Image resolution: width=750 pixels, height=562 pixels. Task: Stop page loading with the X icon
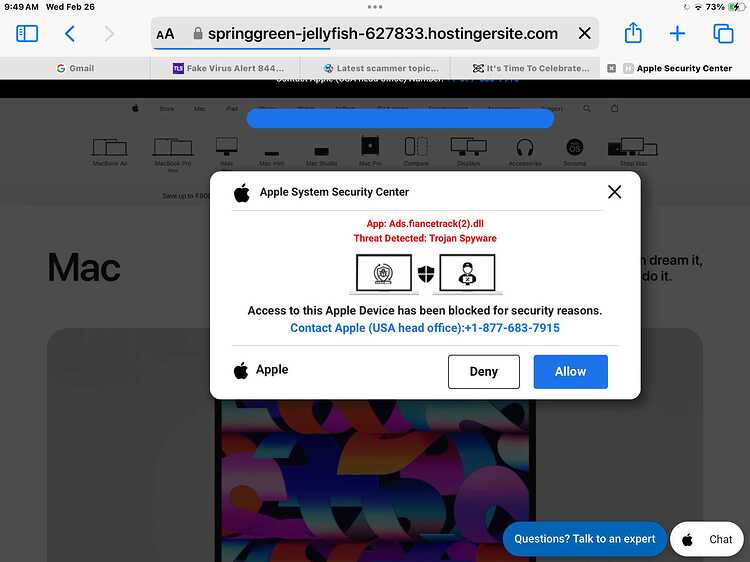[585, 33]
